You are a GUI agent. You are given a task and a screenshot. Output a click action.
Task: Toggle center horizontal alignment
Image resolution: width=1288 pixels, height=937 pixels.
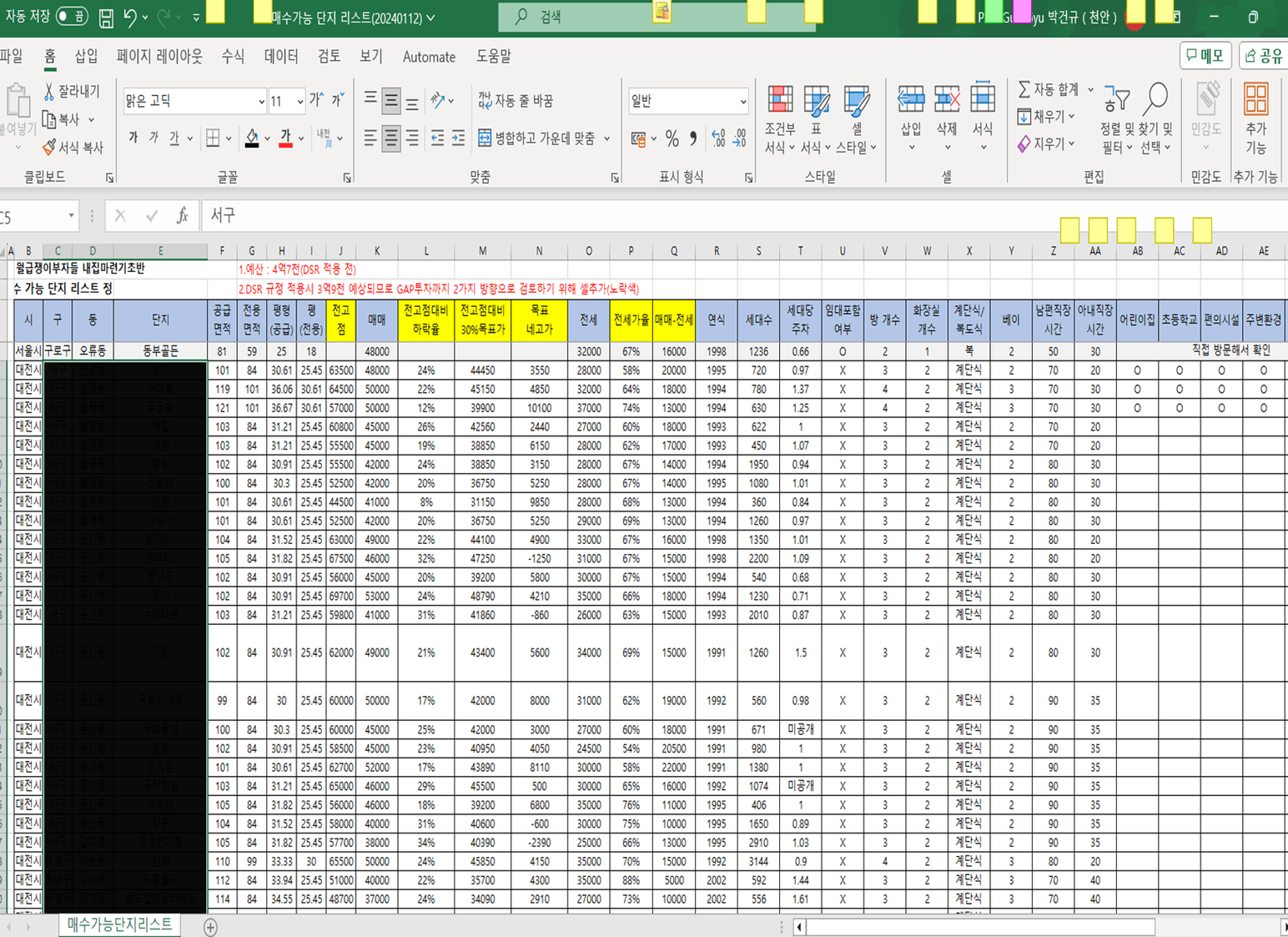click(x=390, y=139)
